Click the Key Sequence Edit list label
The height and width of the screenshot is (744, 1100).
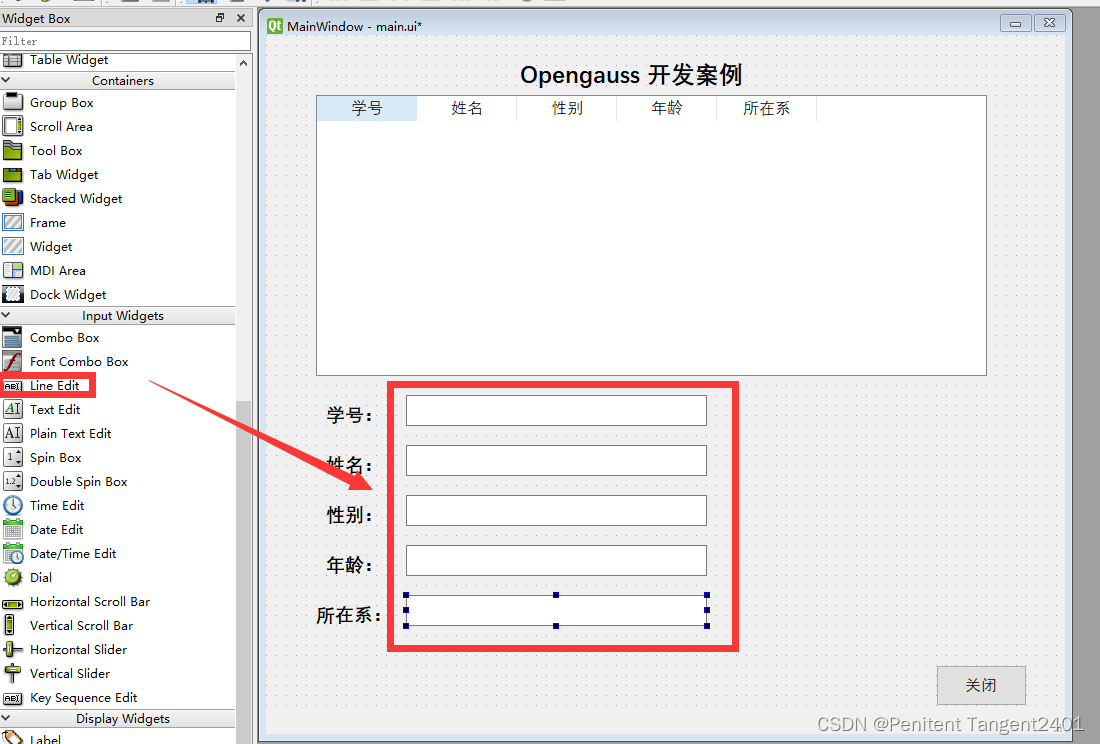83,698
